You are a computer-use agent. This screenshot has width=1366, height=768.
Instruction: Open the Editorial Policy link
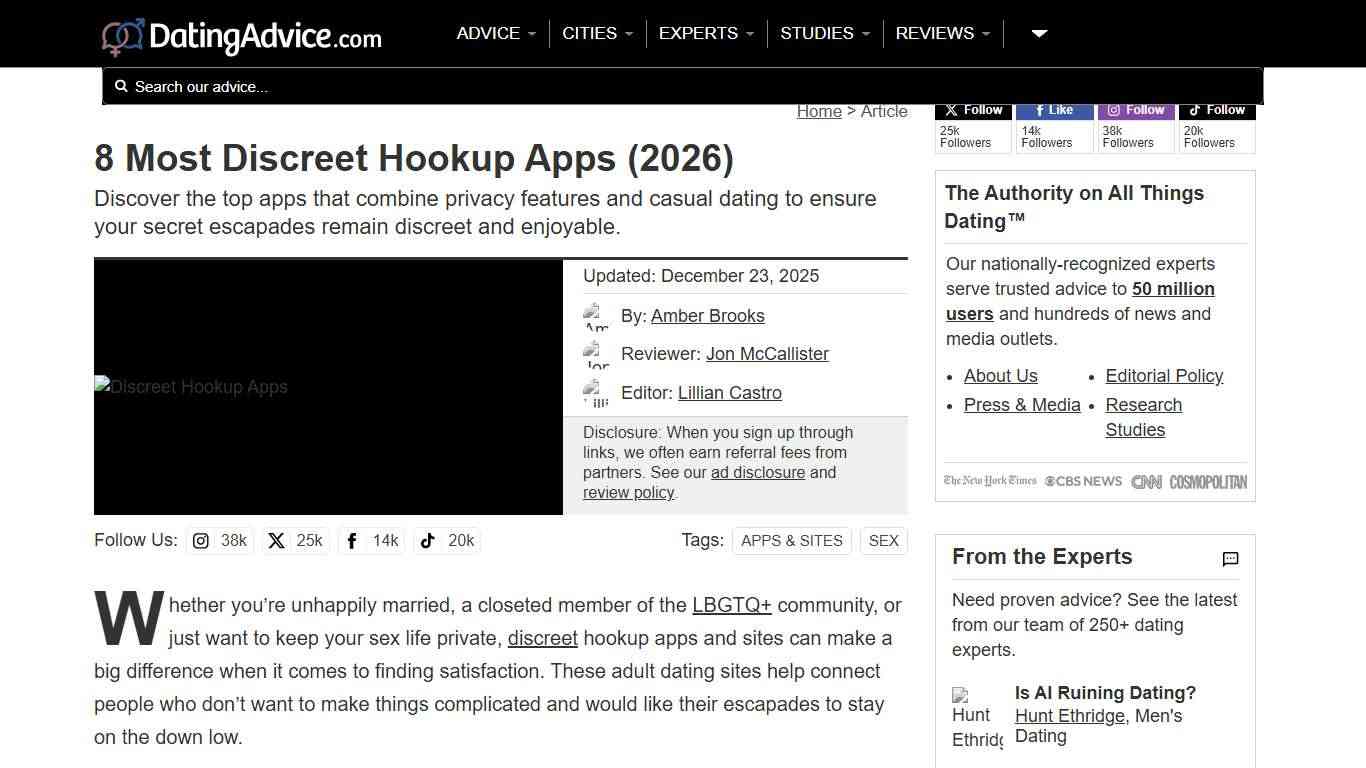click(x=1164, y=376)
